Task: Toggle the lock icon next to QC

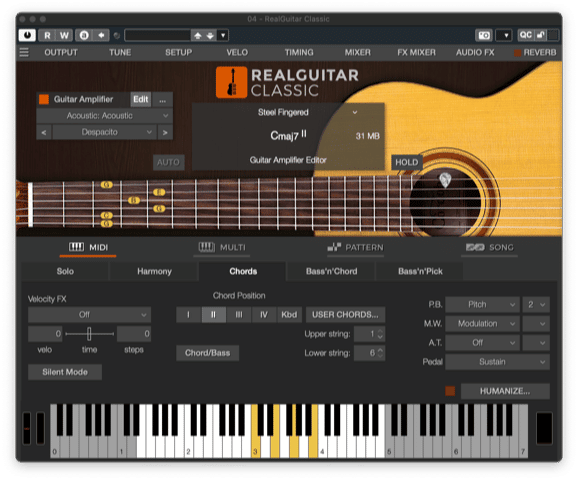Action: [541, 35]
